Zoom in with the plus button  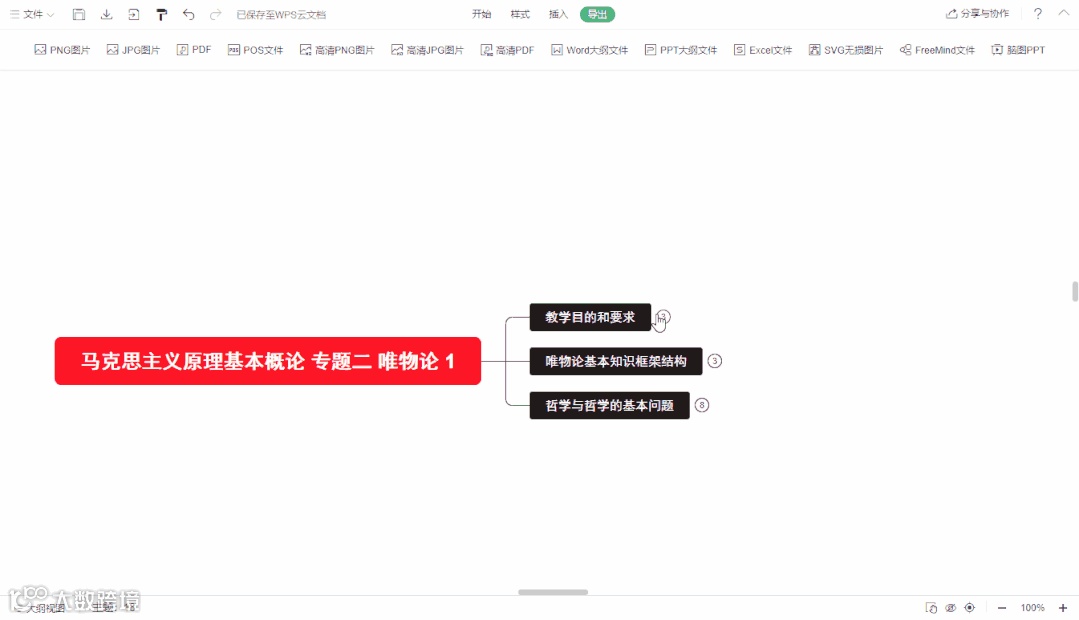point(1062,608)
